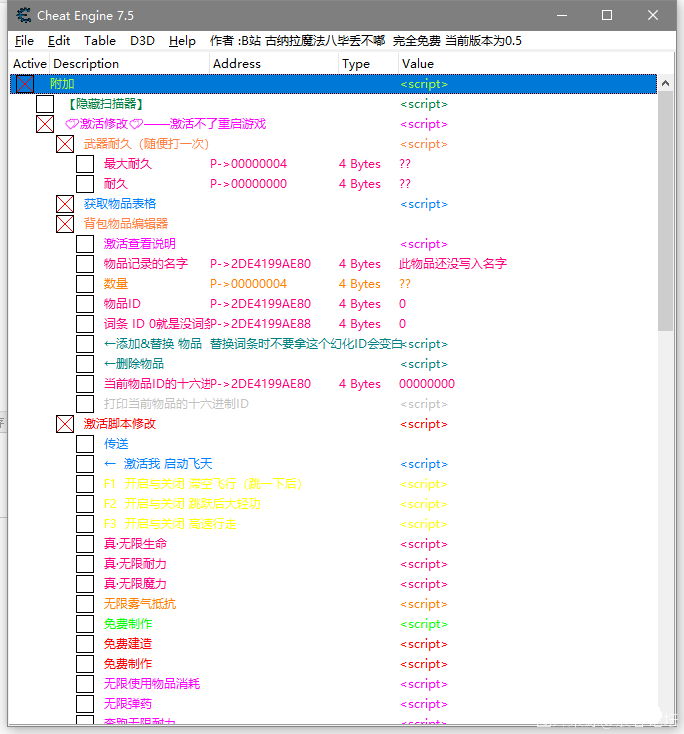This screenshot has height=734, width=684.
Task: Open the D3D menu
Action: [142, 41]
